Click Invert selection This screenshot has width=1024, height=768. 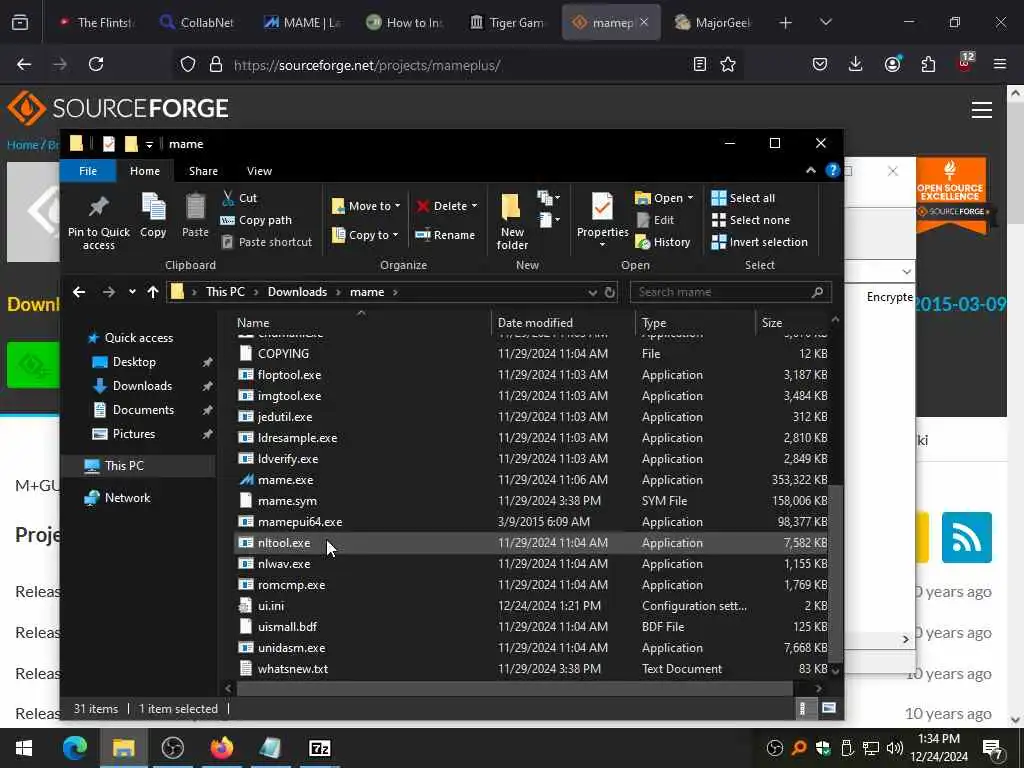(760, 242)
